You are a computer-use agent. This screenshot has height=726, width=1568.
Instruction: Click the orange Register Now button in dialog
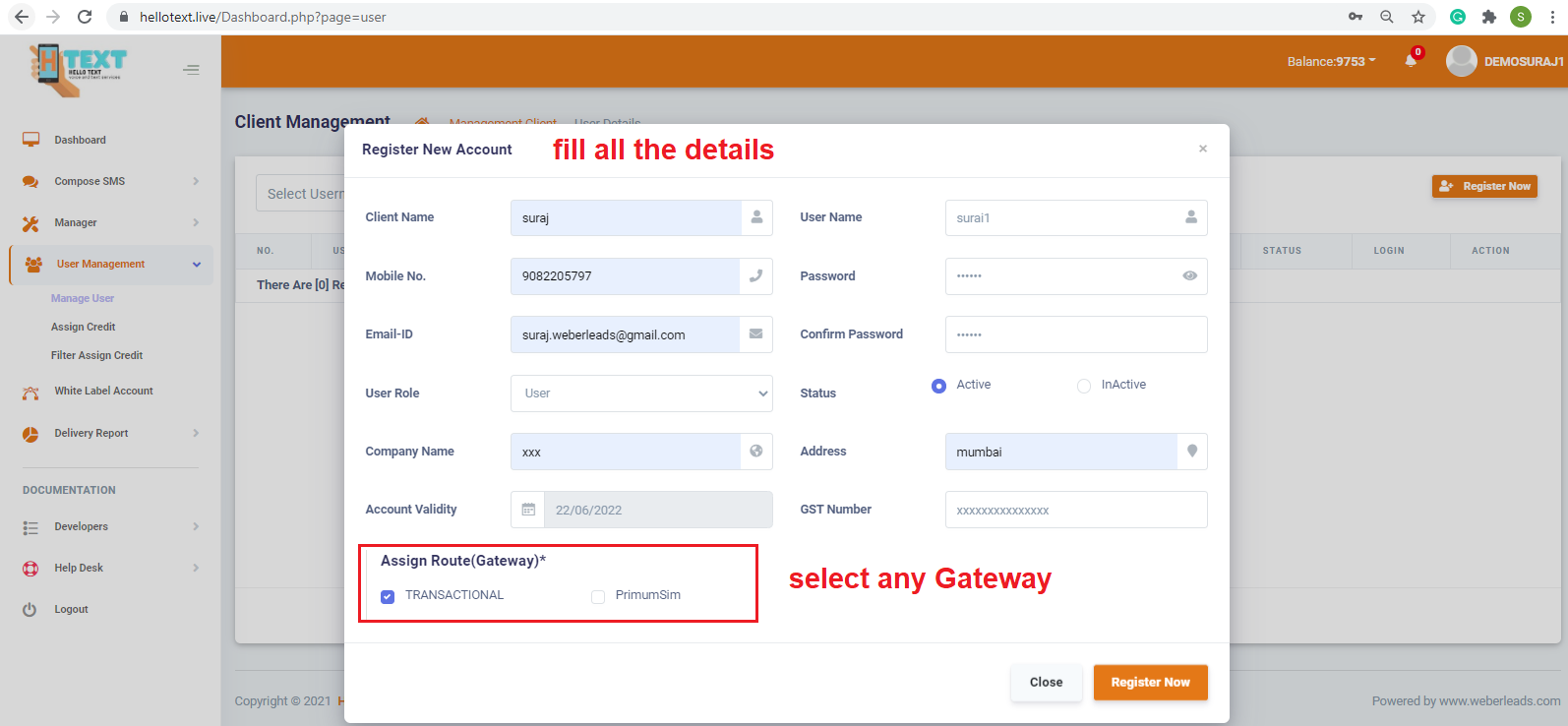point(1150,682)
